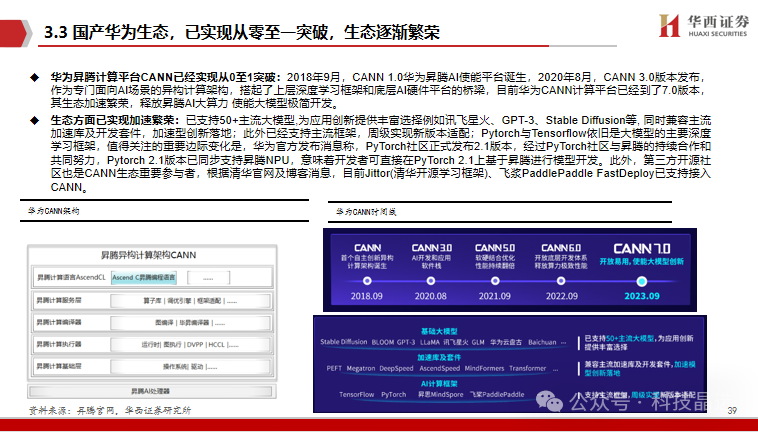Click the "华为CANN时间线" figure caption

tap(366, 212)
